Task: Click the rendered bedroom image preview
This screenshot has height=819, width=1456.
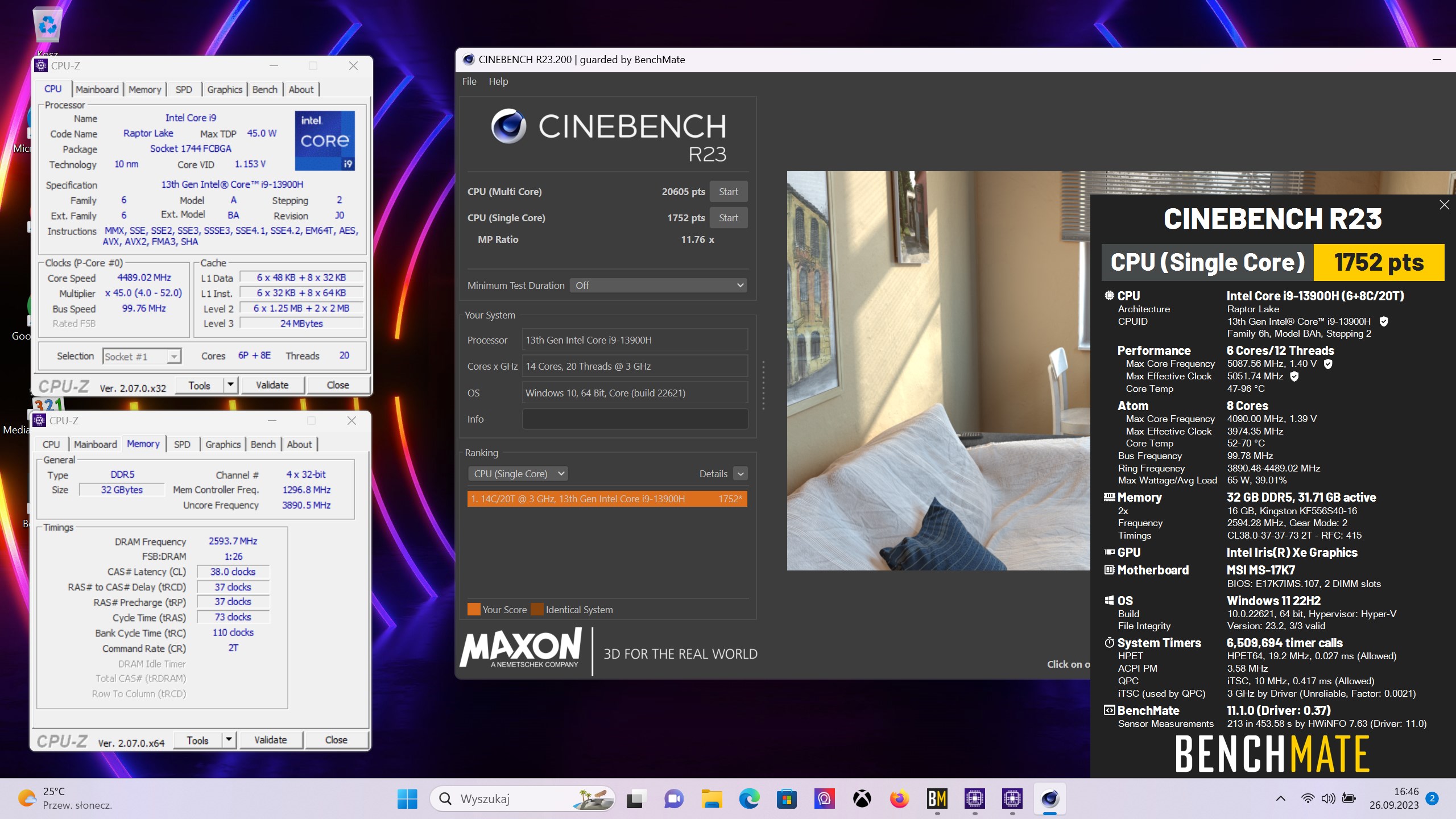Action: coord(938,371)
